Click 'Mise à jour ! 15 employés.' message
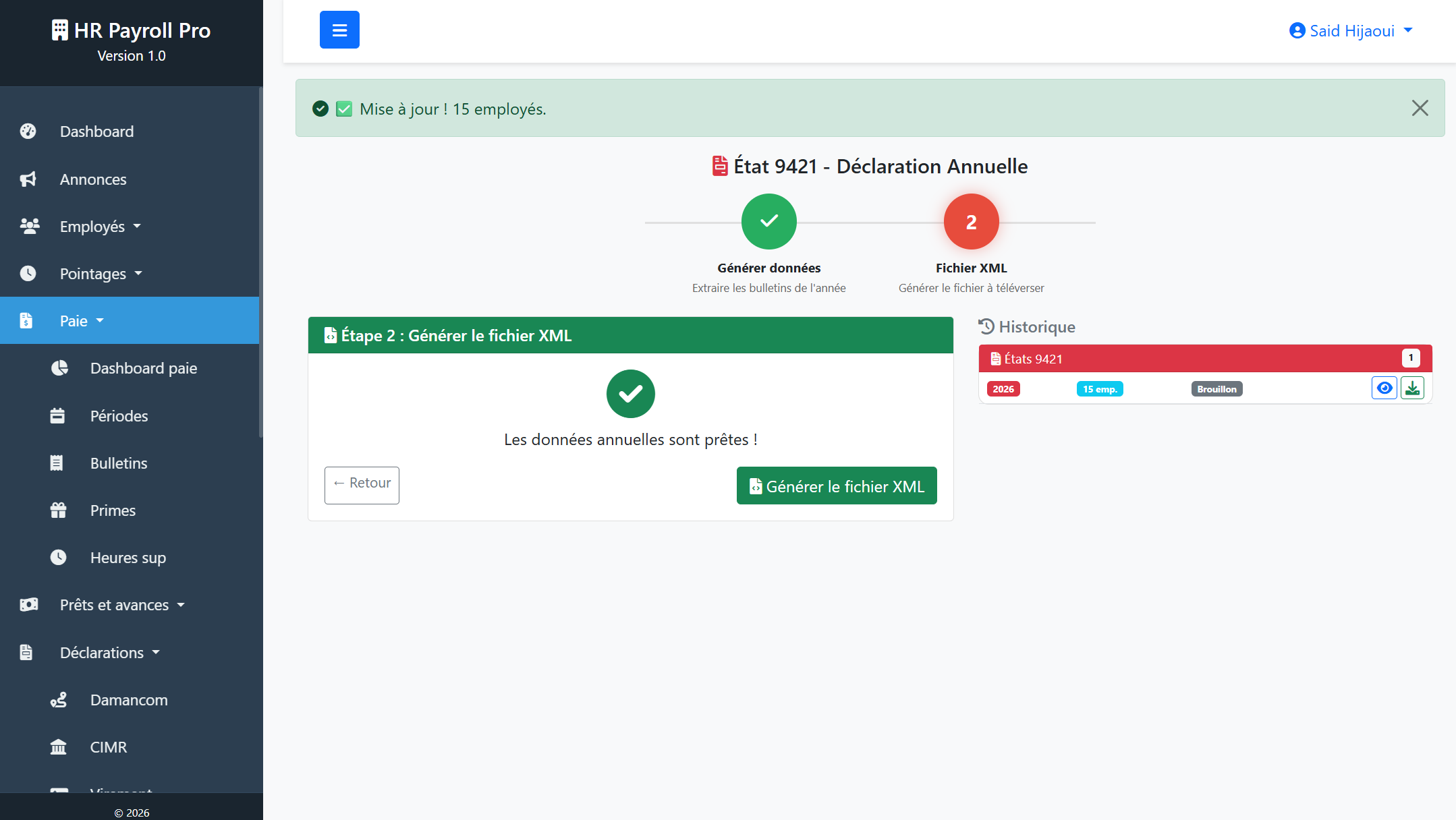The image size is (1456, 820). click(x=453, y=109)
